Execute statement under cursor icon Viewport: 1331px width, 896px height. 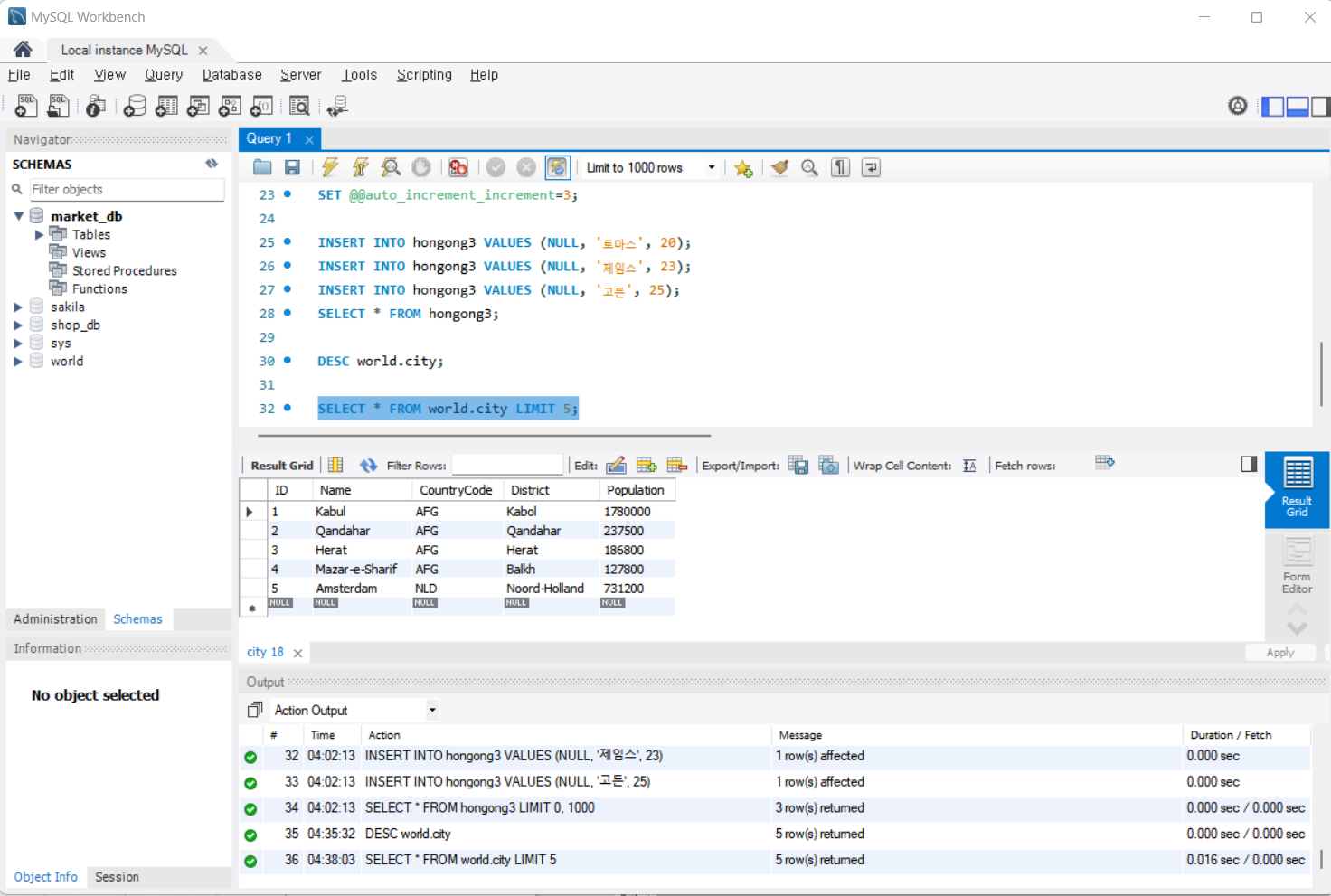tap(360, 167)
